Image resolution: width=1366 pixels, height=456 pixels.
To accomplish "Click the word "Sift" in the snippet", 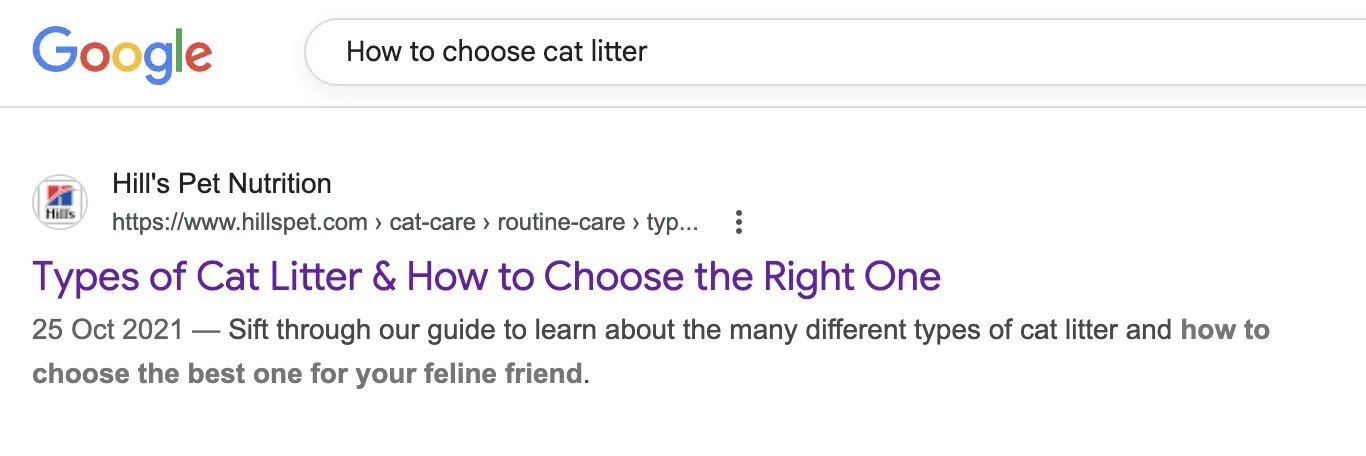I will click(249, 330).
